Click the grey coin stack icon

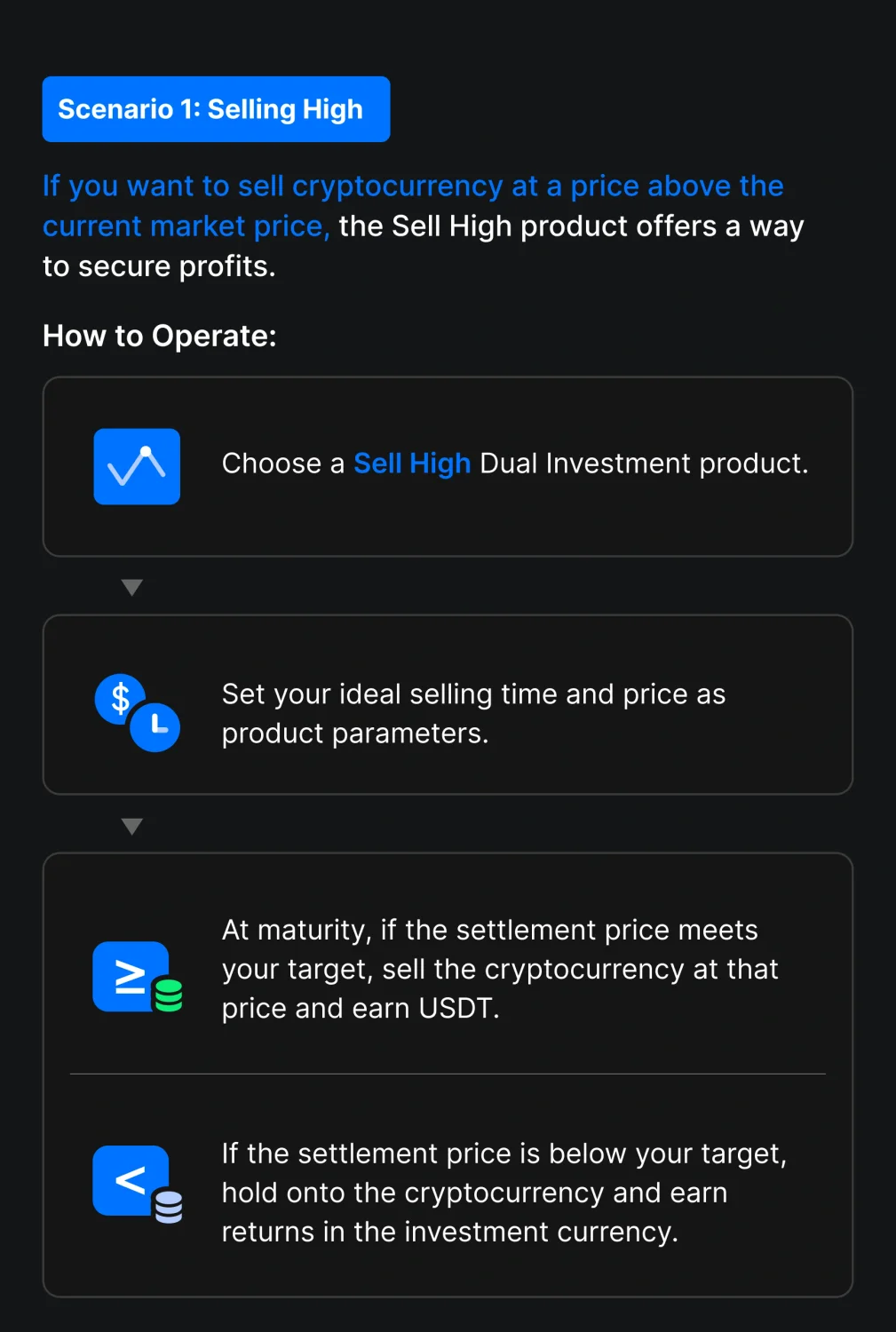pos(168,1206)
